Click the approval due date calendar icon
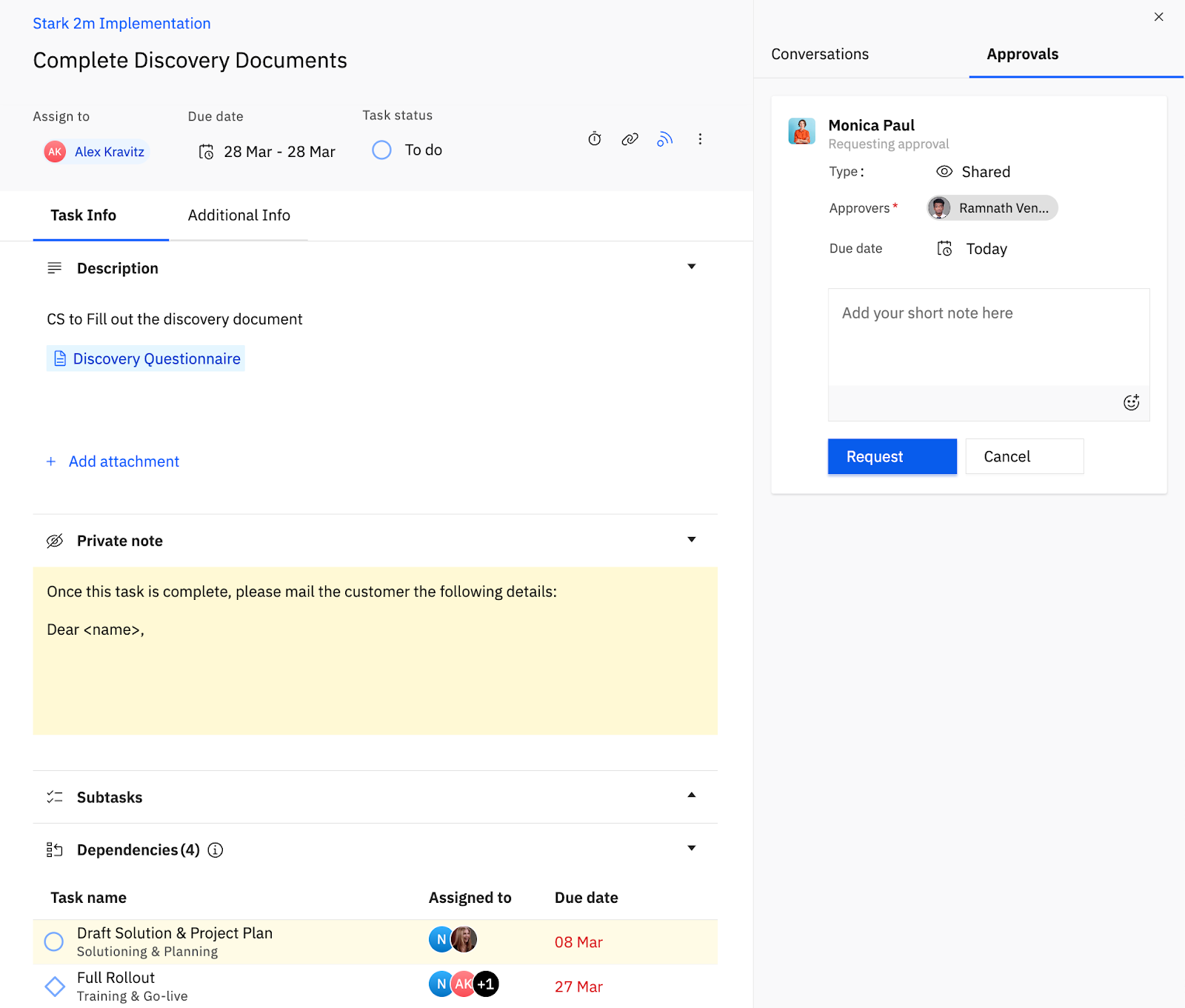Viewport: 1185px width, 1008px height. pos(944,249)
